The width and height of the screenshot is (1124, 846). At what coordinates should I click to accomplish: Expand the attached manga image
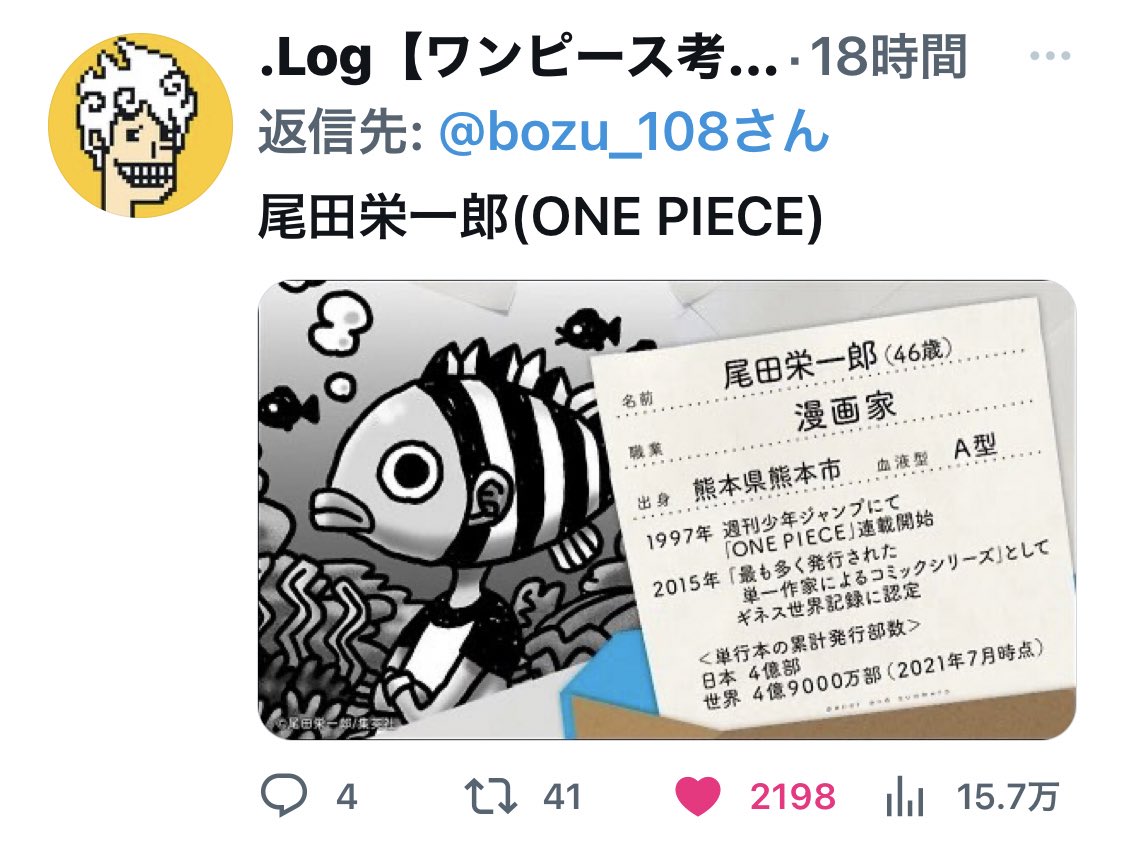tap(667, 509)
